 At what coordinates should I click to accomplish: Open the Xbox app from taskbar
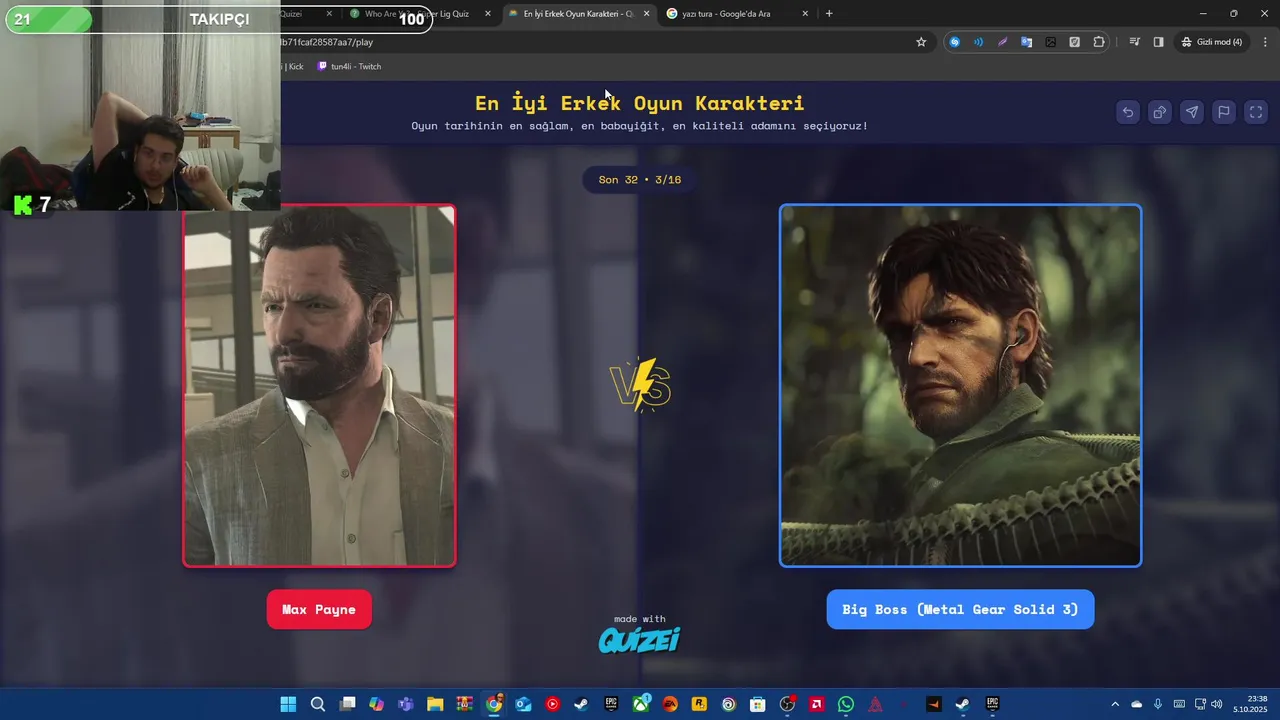tap(640, 704)
